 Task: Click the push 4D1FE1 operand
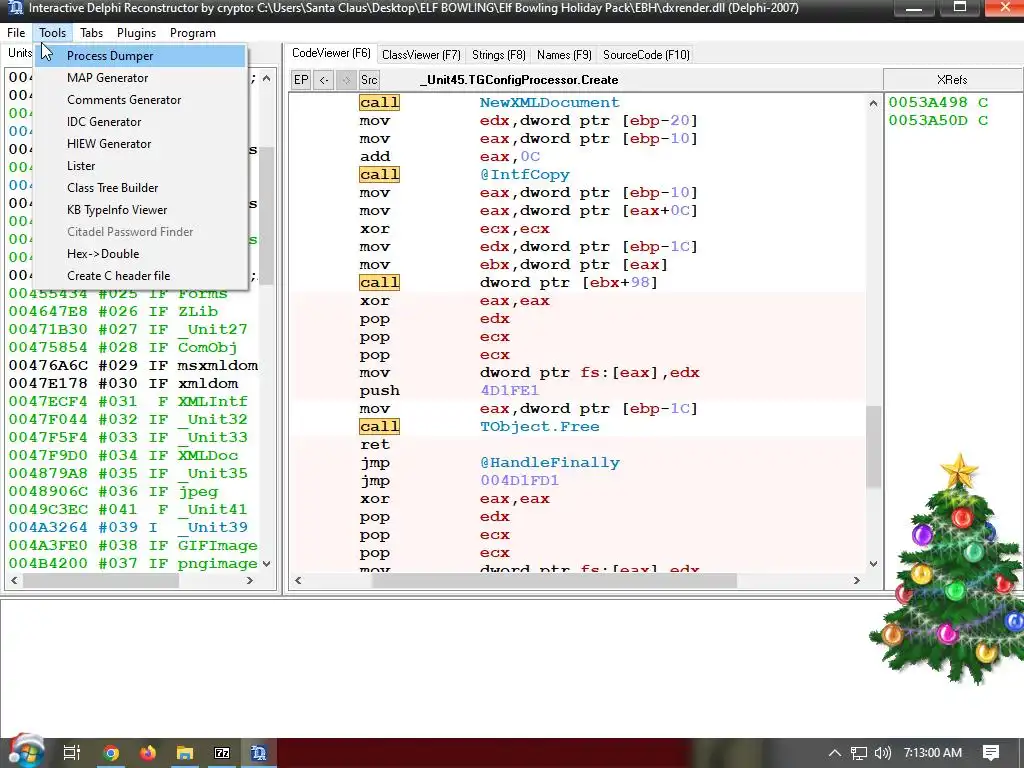pos(509,391)
